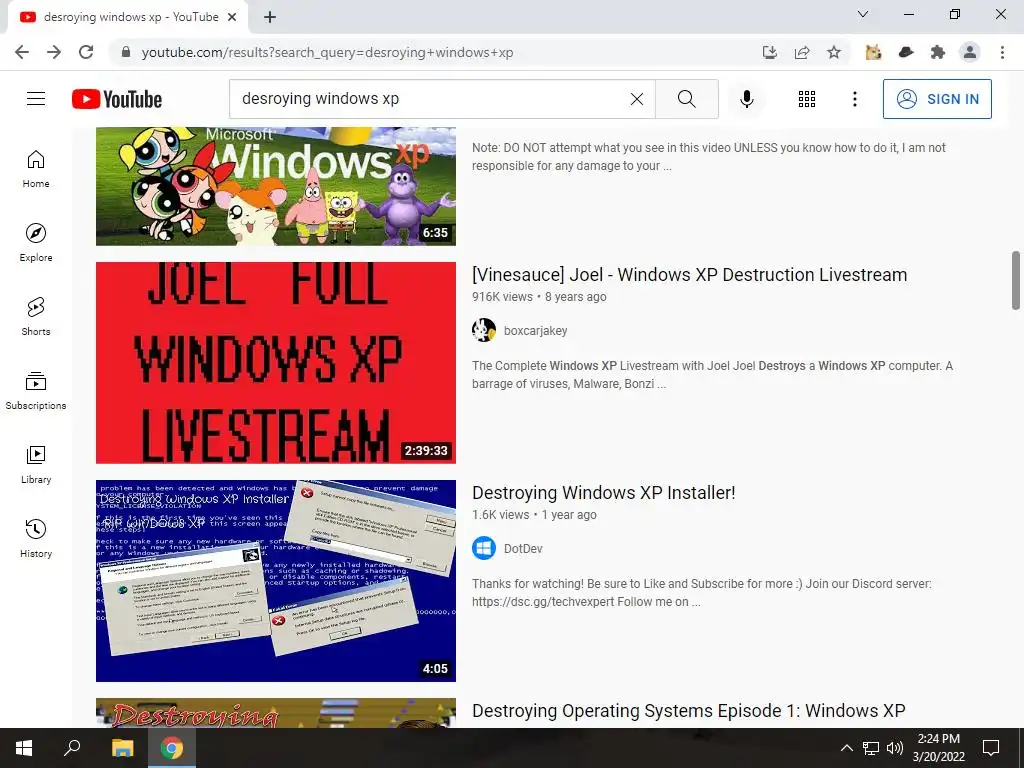Open the YouTube apps grid
This screenshot has height=768, width=1024.
point(807,99)
